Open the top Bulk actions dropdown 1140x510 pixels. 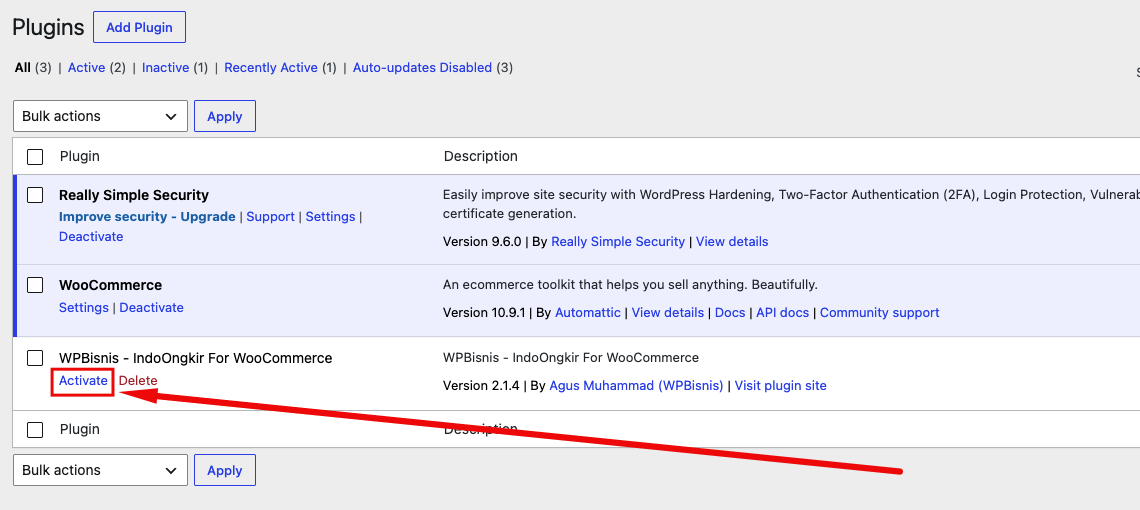point(100,116)
